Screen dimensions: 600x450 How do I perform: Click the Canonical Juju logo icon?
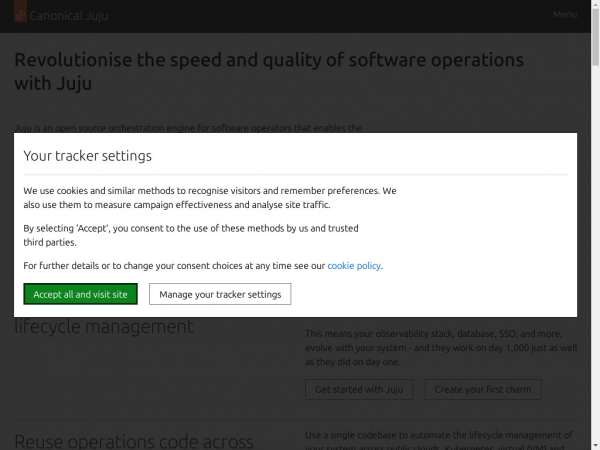pyautogui.click(x=20, y=11)
